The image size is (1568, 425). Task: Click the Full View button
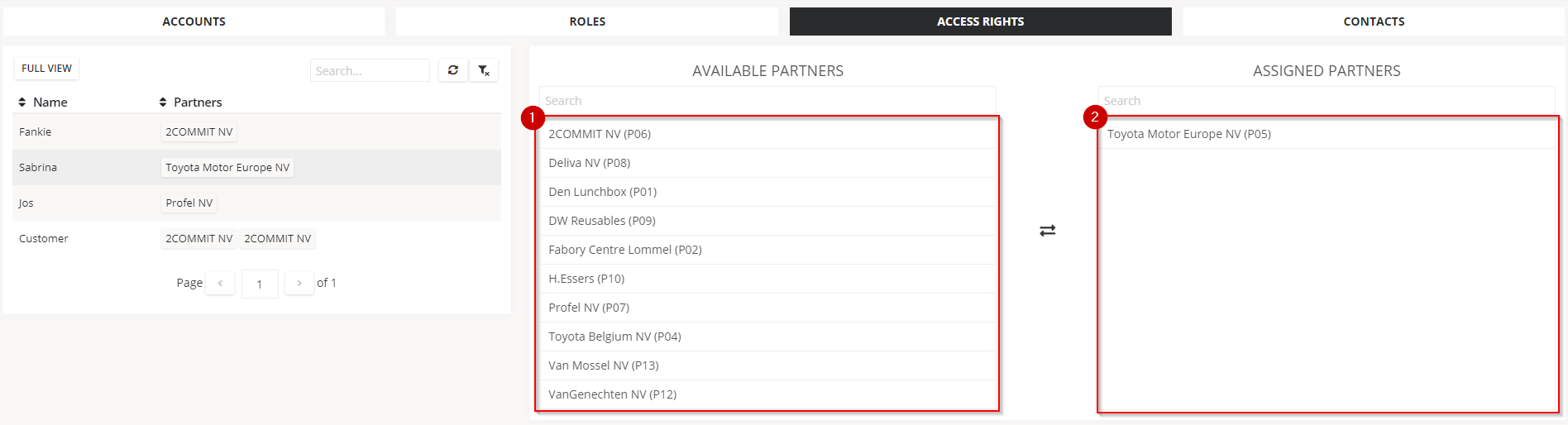(x=46, y=69)
